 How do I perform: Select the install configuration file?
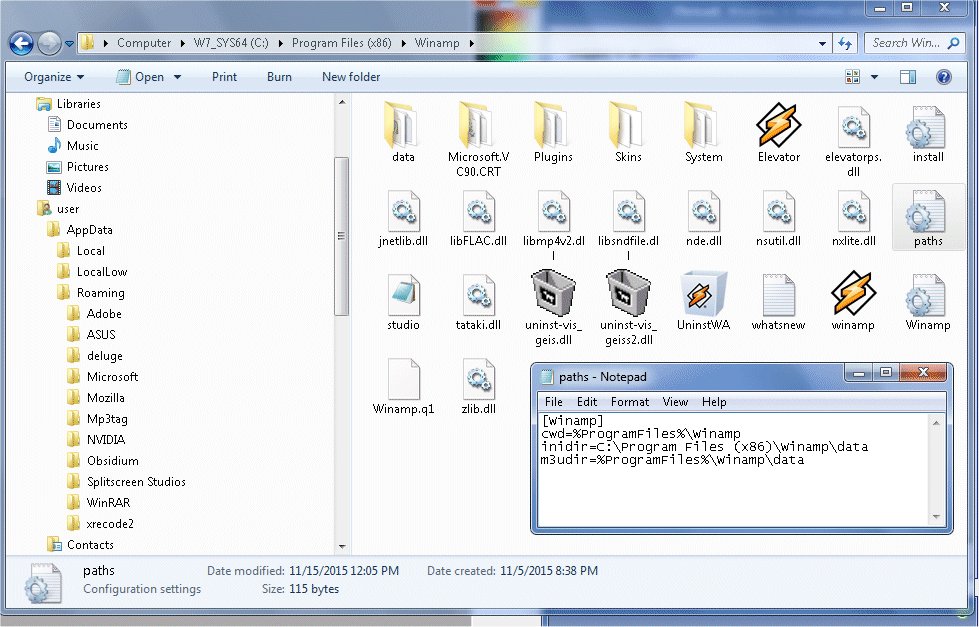(928, 134)
